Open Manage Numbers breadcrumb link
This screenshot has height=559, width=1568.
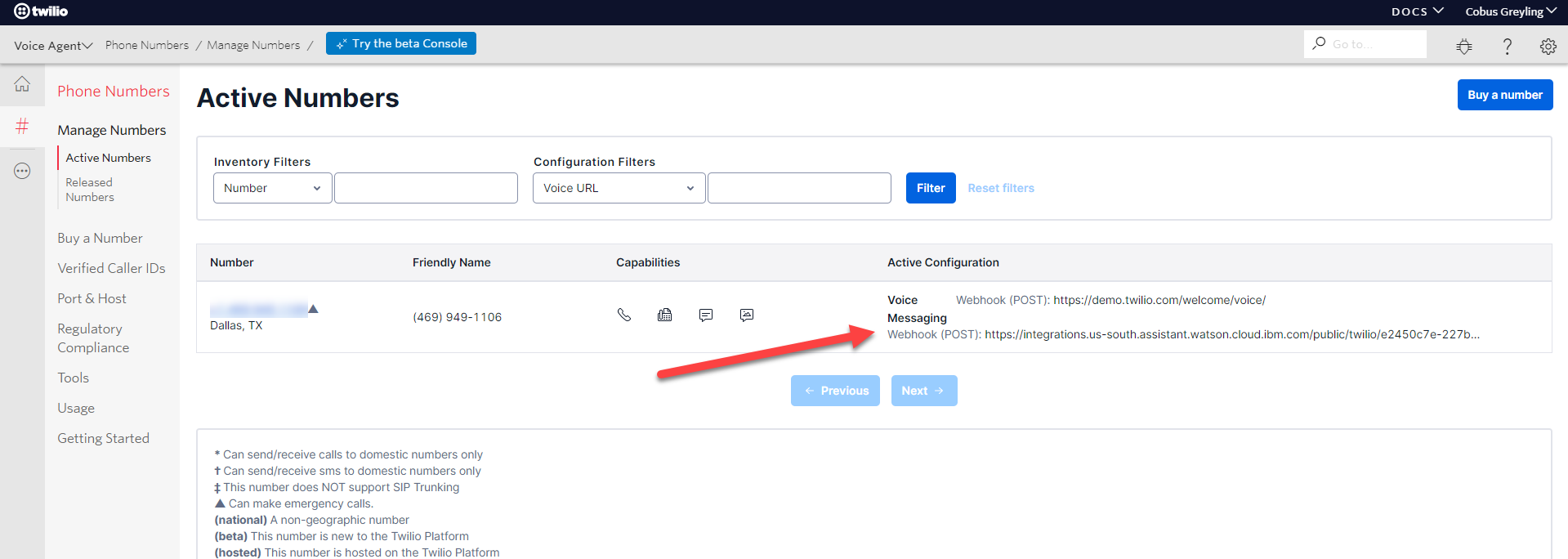coord(253,45)
